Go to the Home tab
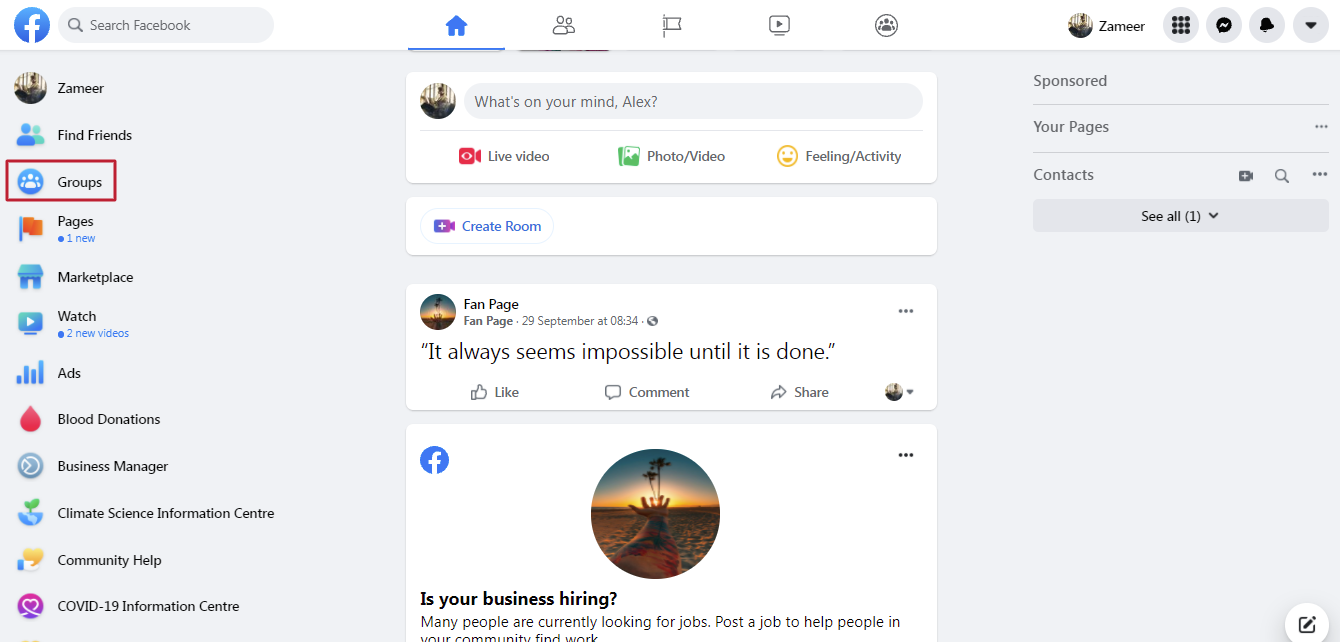1340x642 pixels. point(456,25)
